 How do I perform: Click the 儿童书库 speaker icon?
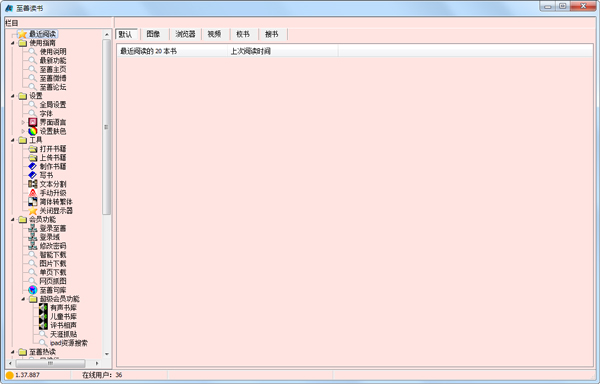pyautogui.click(x=43, y=316)
